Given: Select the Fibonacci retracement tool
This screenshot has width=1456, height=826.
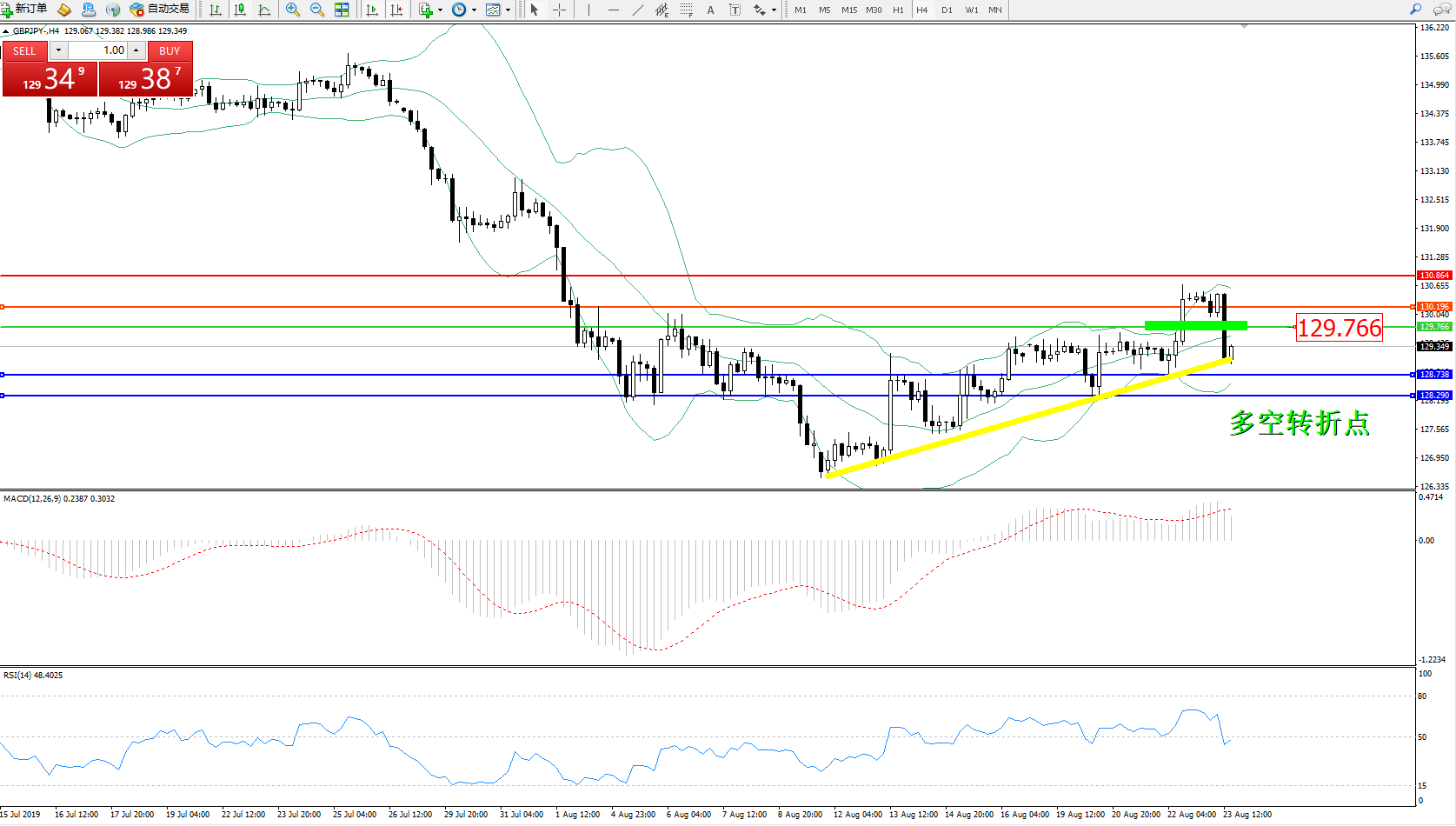Looking at the screenshot, I should [x=686, y=10].
